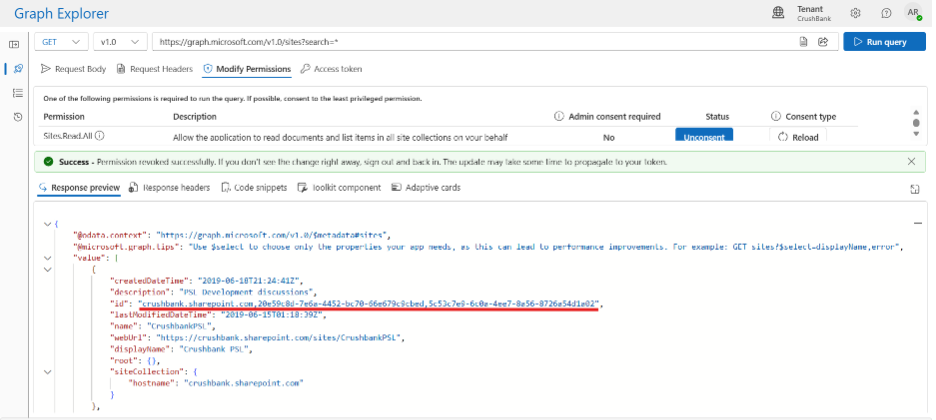Open the Adaptive cards tab
This screenshot has height=420, width=936.
pos(426,188)
